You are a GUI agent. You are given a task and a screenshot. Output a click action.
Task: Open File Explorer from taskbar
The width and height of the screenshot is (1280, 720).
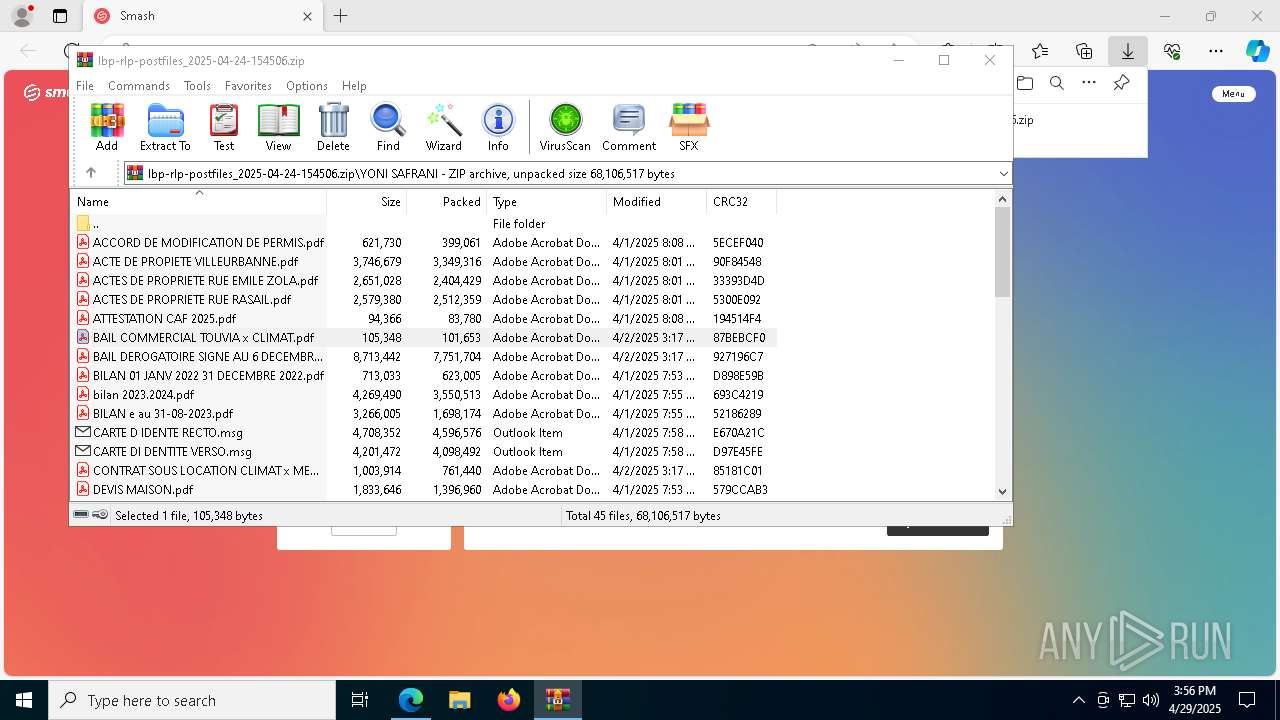coord(459,700)
